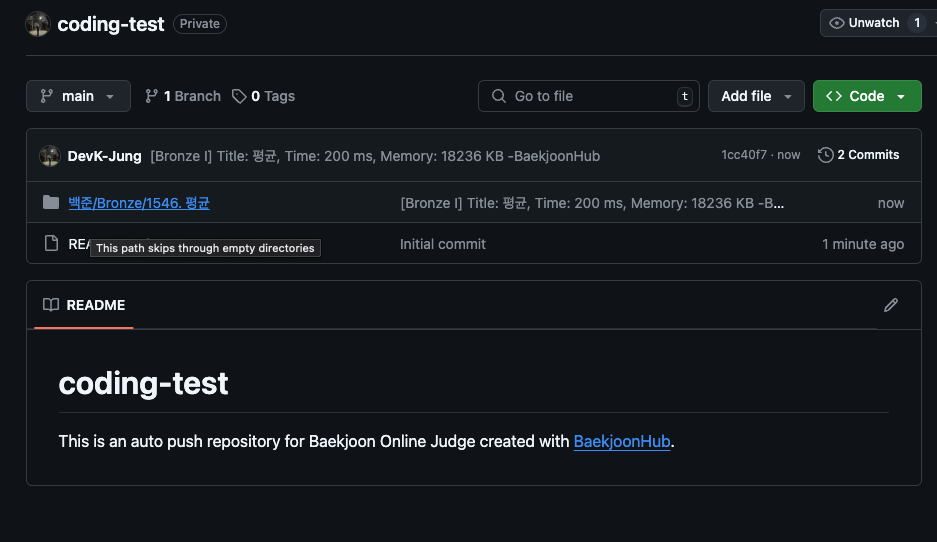
Task: Click the book icon beside README tab
Action: pyautogui.click(x=51, y=305)
